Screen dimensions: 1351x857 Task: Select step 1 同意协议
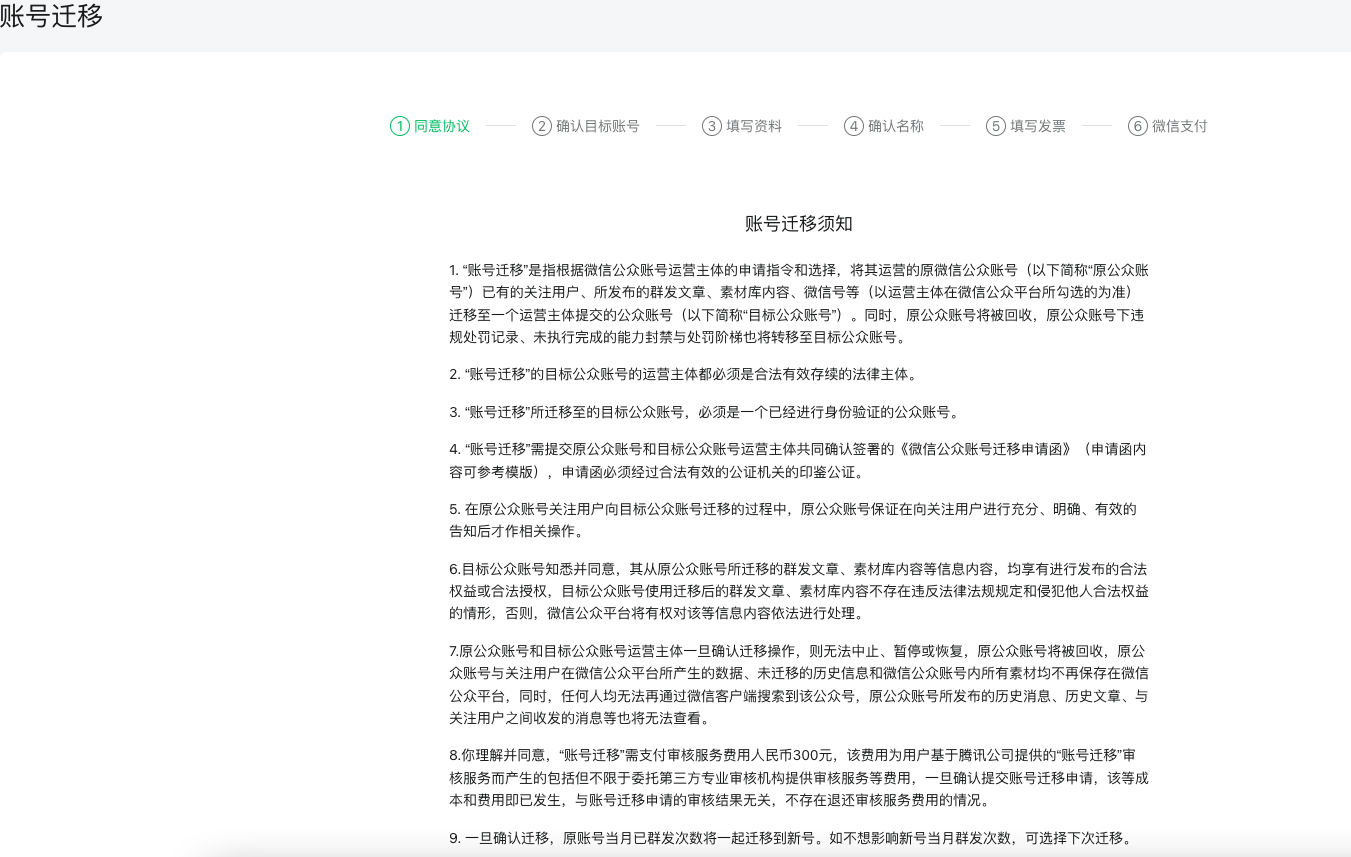[x=430, y=126]
